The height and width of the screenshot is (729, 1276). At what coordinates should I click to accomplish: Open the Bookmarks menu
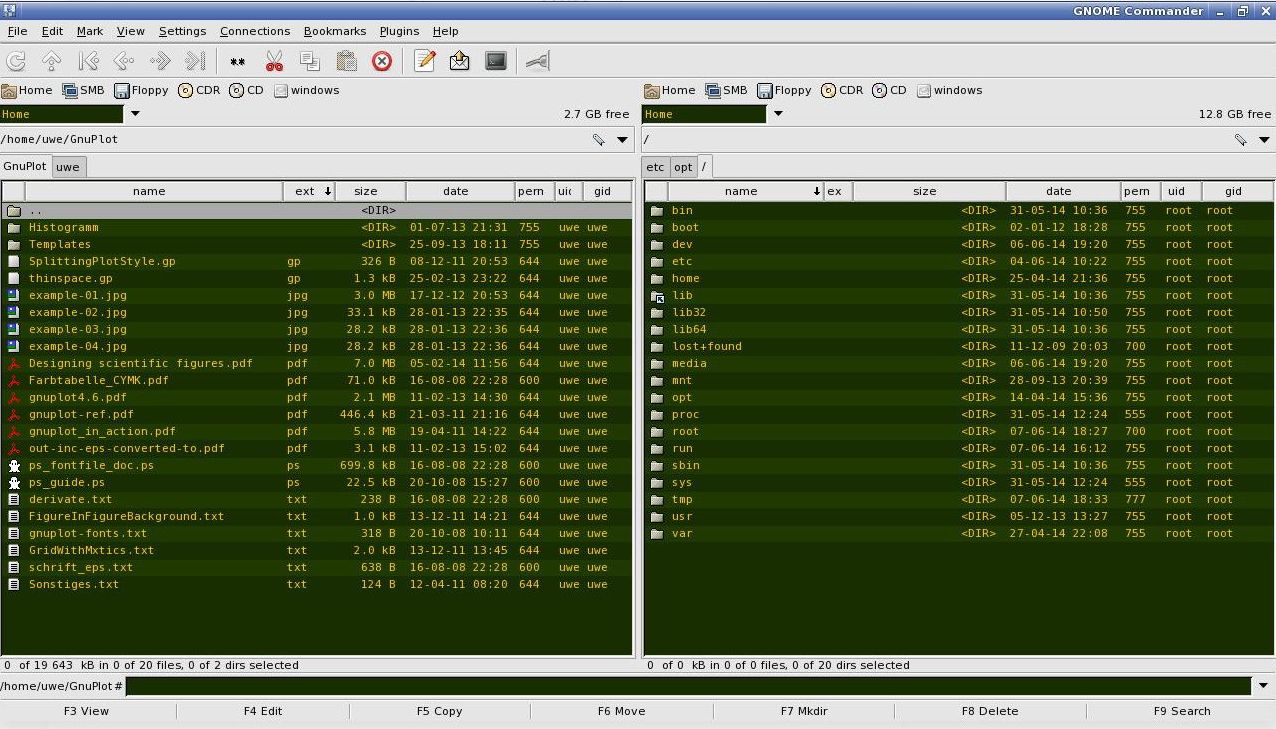pyautogui.click(x=335, y=31)
